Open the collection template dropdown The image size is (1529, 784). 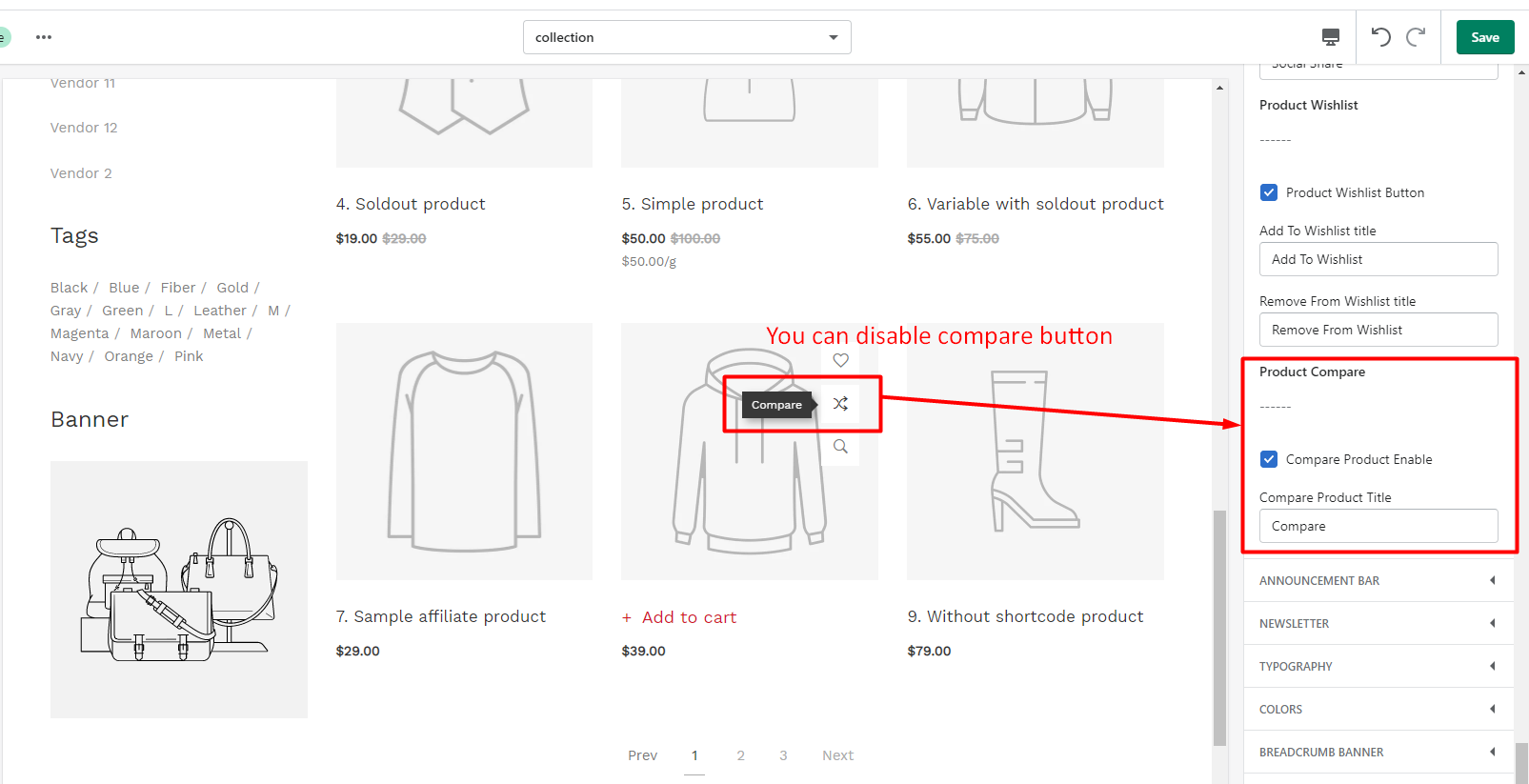[x=687, y=37]
